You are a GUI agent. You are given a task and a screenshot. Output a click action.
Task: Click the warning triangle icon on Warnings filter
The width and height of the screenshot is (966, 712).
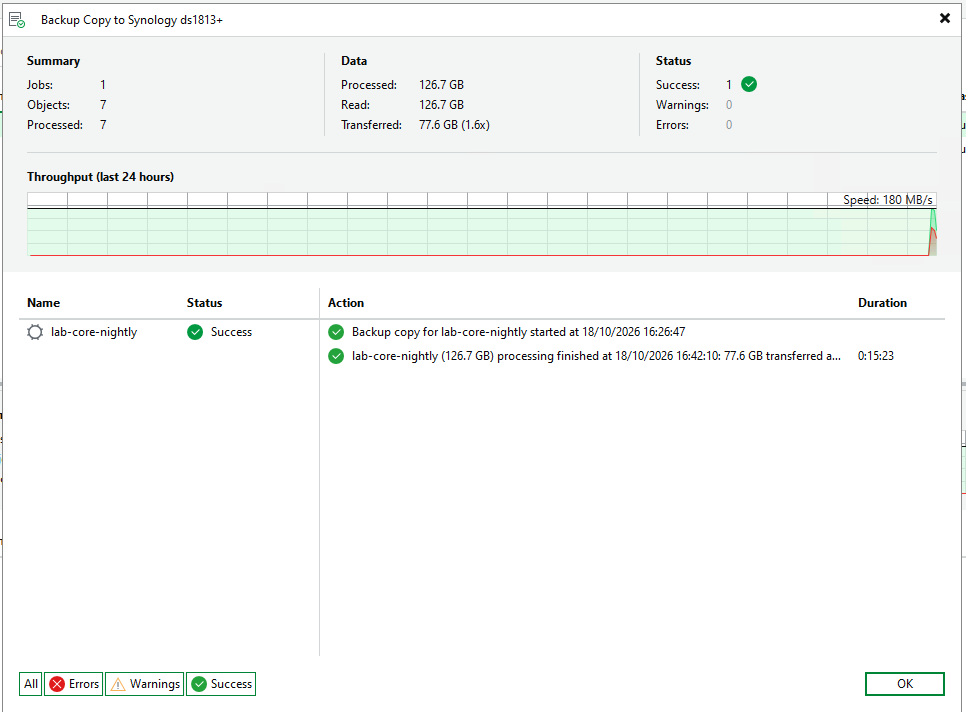tap(118, 684)
